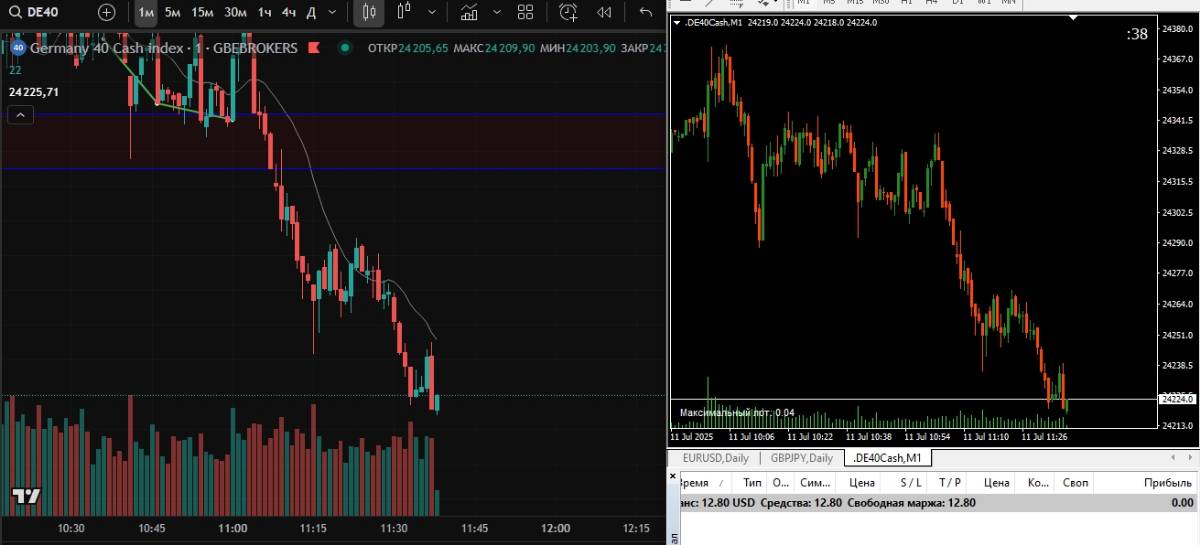Select the D1 timeframe in MetaTrader toolbar
The height and width of the screenshot is (545, 1200).
(957, 3)
